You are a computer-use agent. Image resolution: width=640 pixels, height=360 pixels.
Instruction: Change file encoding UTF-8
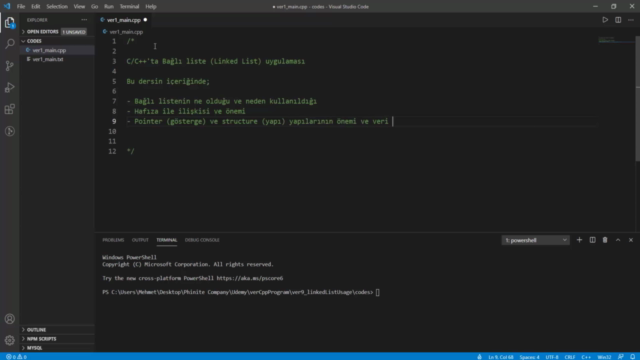tap(552, 357)
